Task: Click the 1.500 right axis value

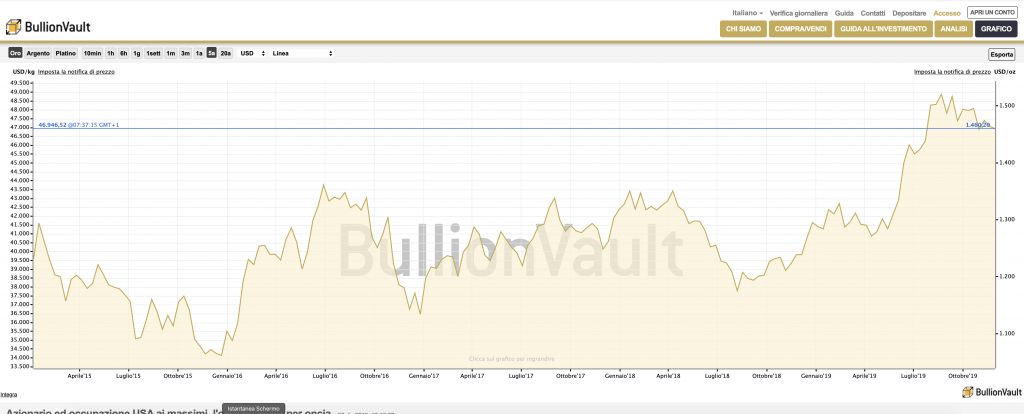Action: tap(1005, 105)
